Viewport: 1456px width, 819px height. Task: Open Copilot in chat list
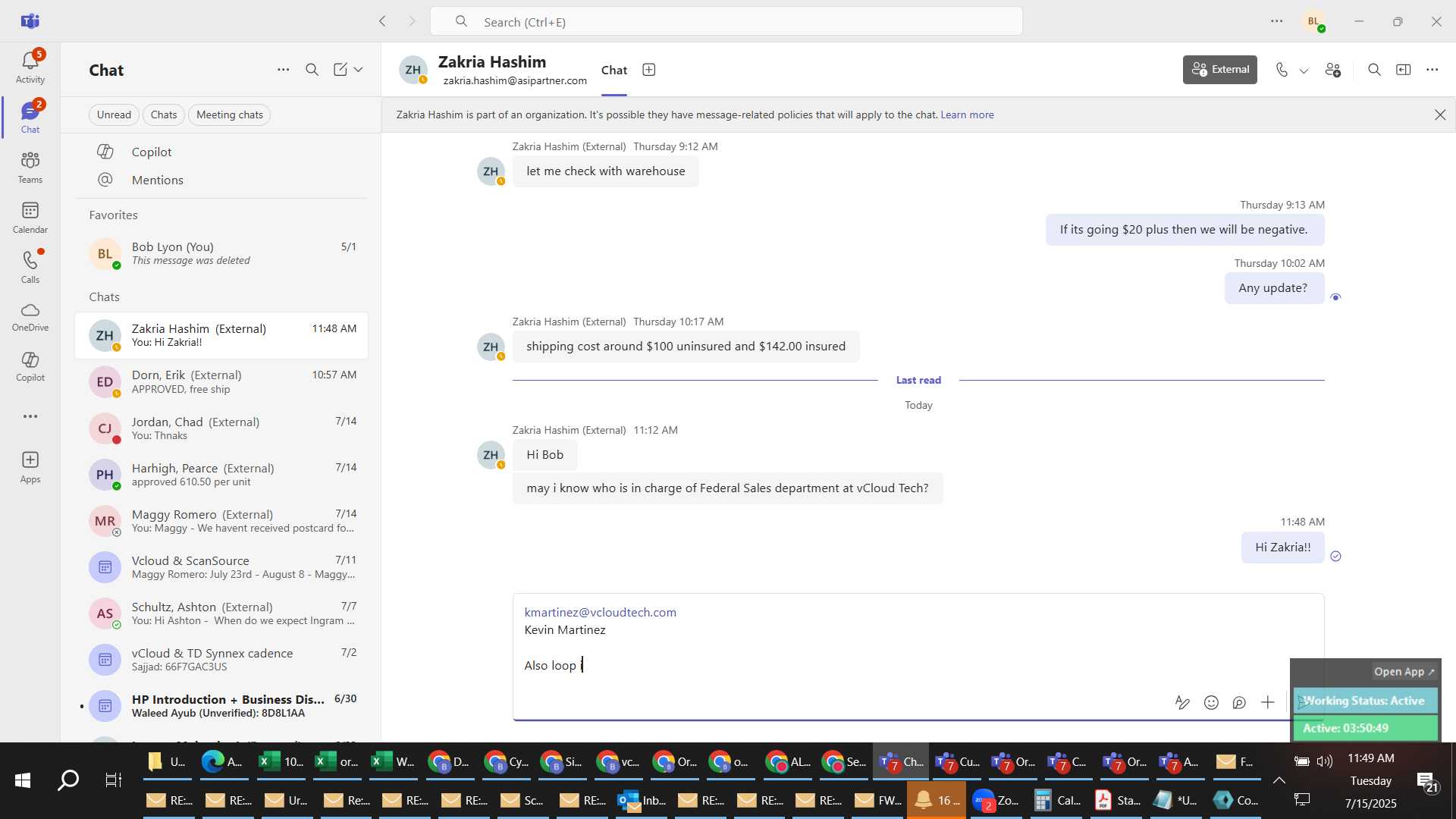pyautogui.click(x=221, y=152)
